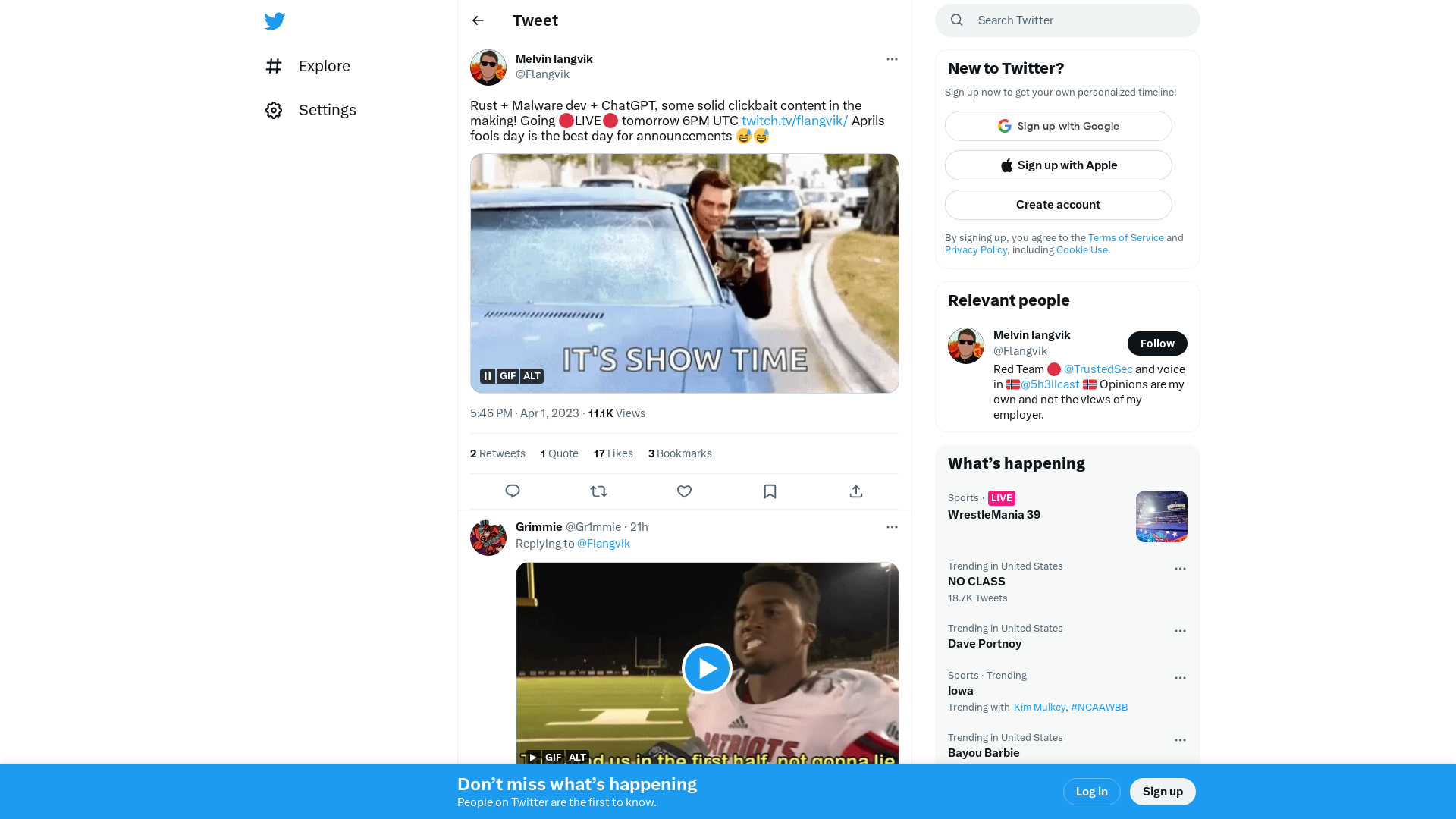This screenshot has width=1456, height=819.
Task: Sign up with Apple
Action: pos(1059,165)
